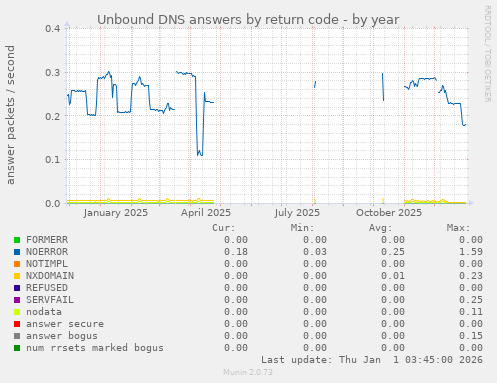Click the answer bogus gray legend swatch
This screenshot has height=383, width=497.
(17, 336)
